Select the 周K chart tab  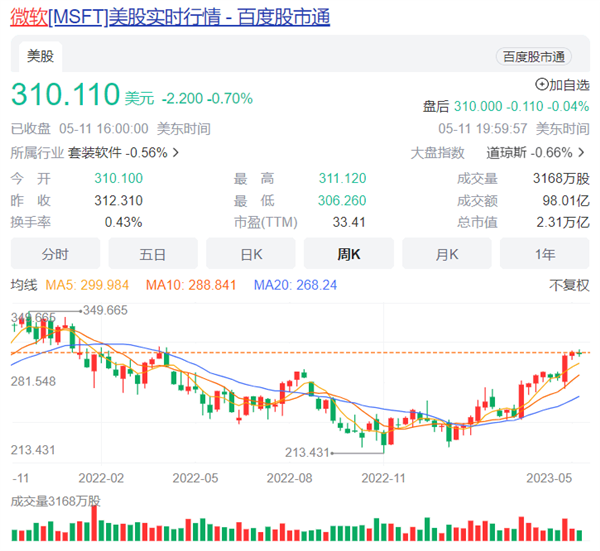[349, 254]
